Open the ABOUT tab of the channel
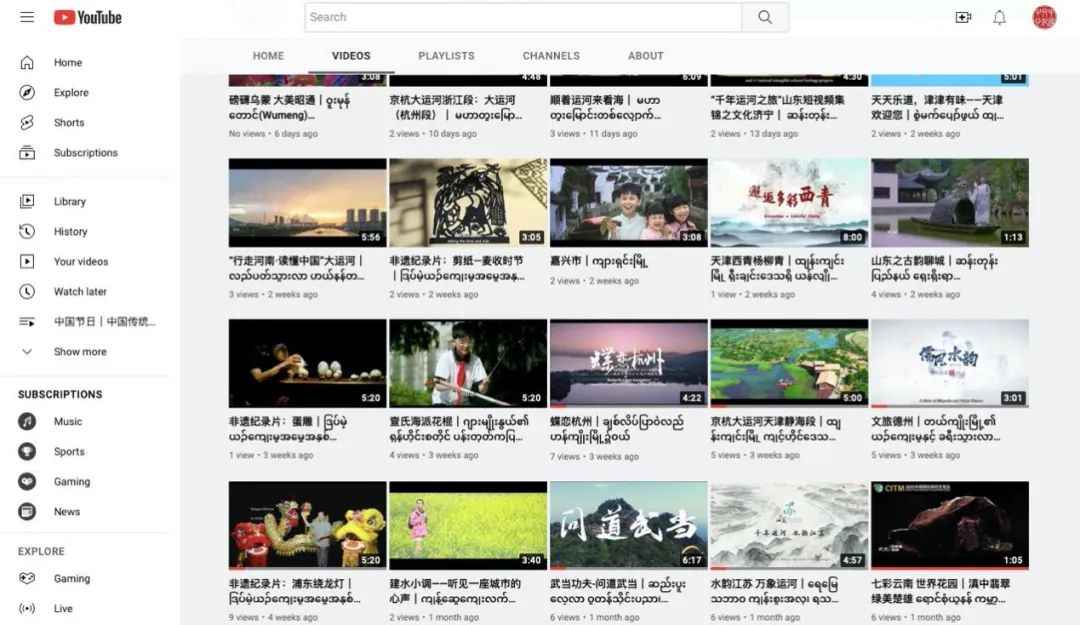 coord(645,56)
